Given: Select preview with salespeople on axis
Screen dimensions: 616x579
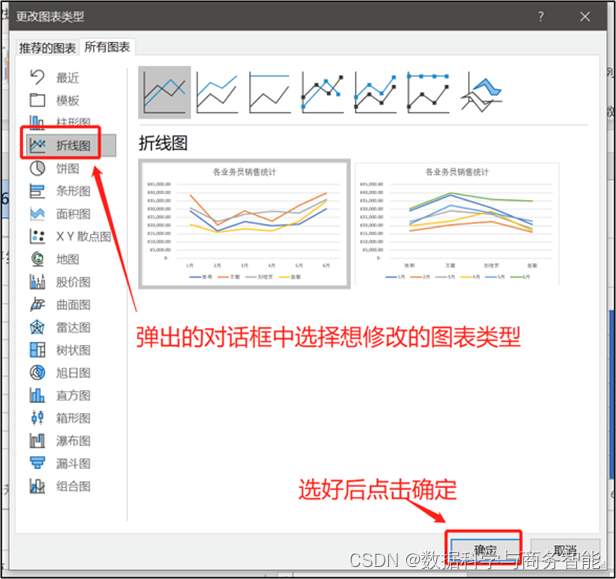Looking at the screenshot, I should pyautogui.click(x=457, y=224).
